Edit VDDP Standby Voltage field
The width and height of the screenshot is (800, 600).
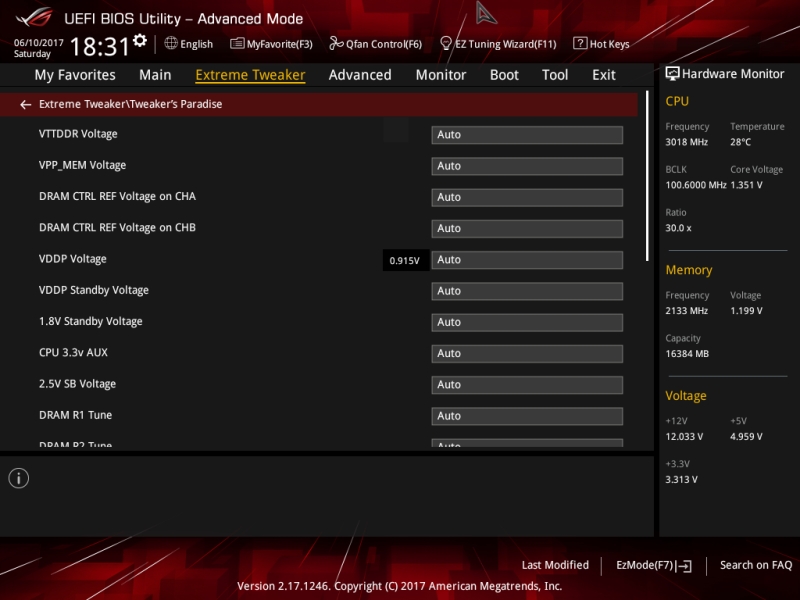tap(527, 291)
